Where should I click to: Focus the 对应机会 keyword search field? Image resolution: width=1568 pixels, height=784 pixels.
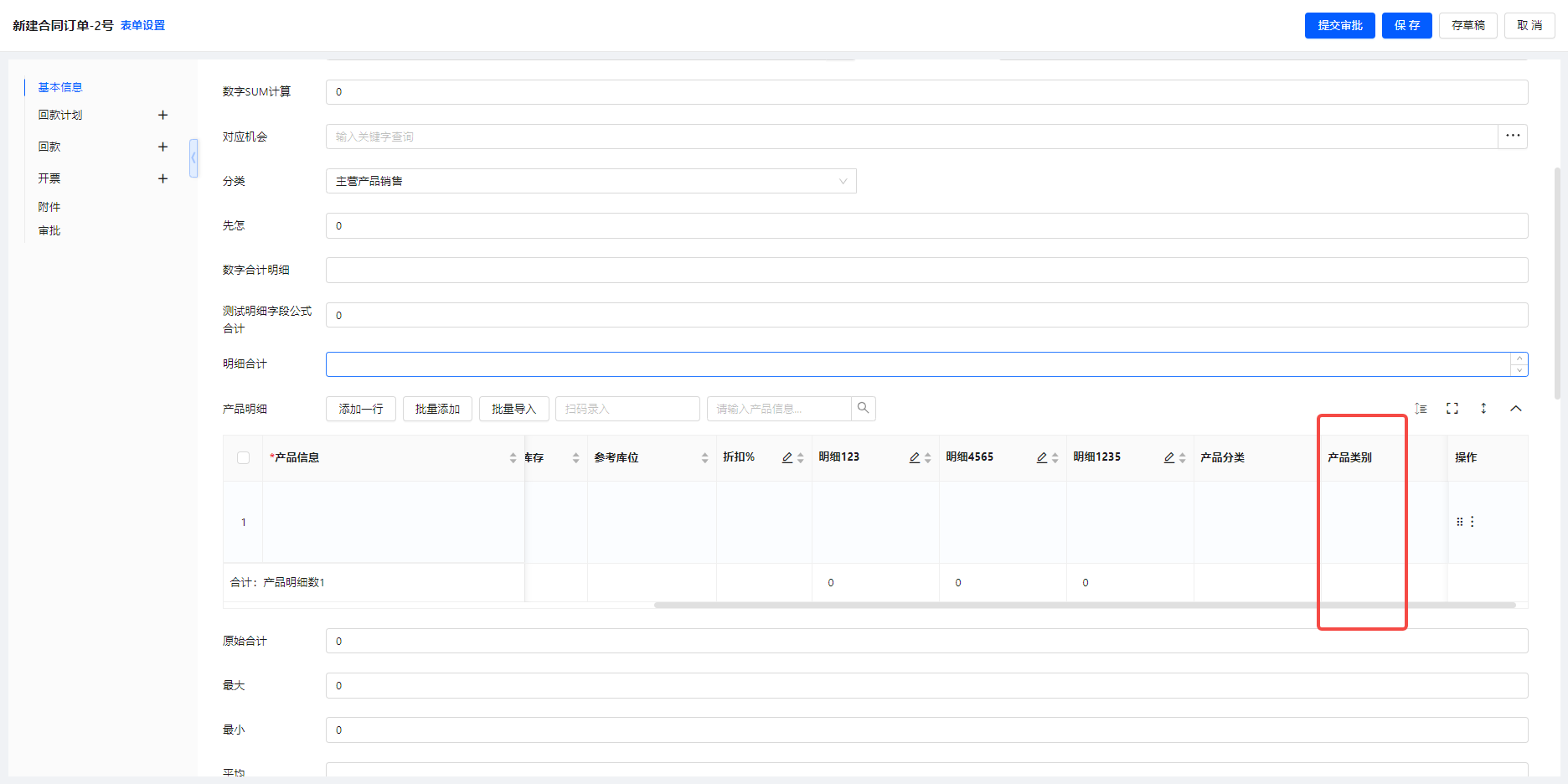click(x=911, y=137)
